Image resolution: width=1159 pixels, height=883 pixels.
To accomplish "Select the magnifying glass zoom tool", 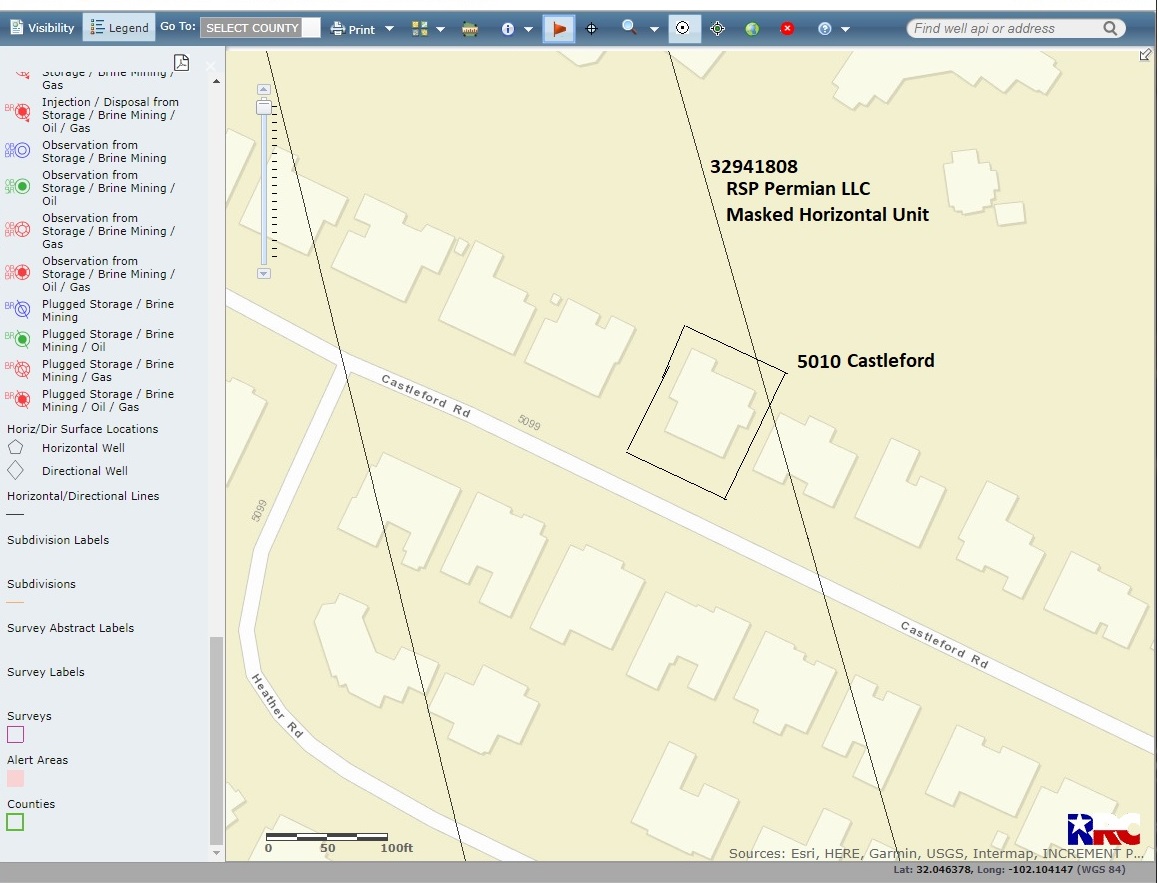I will tap(629, 28).
